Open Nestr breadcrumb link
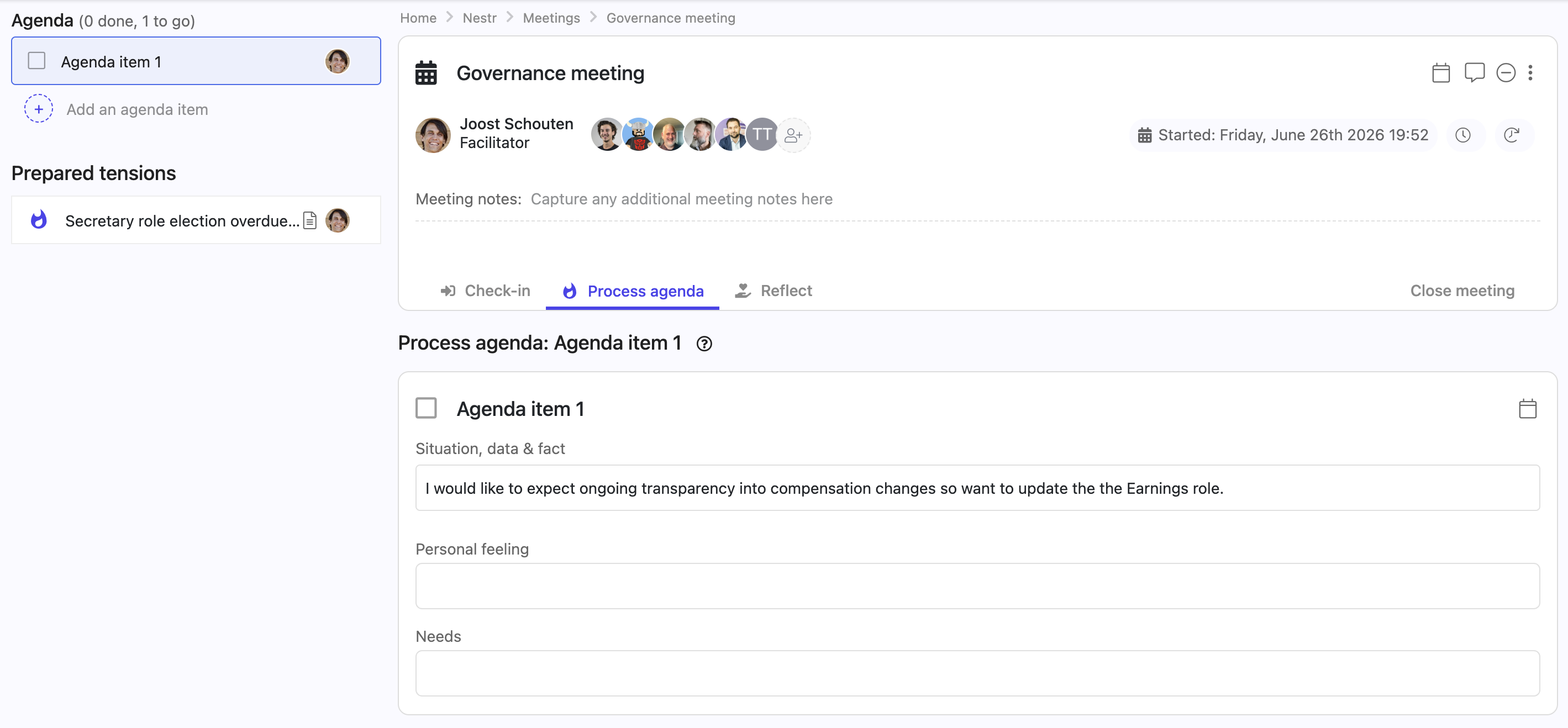 [x=480, y=18]
